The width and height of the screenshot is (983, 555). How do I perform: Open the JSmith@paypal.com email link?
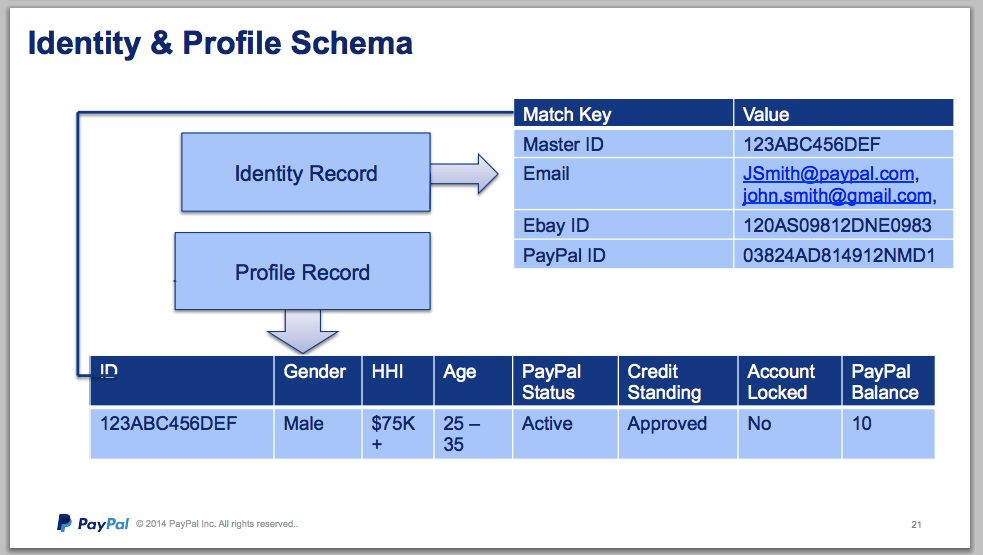point(828,174)
